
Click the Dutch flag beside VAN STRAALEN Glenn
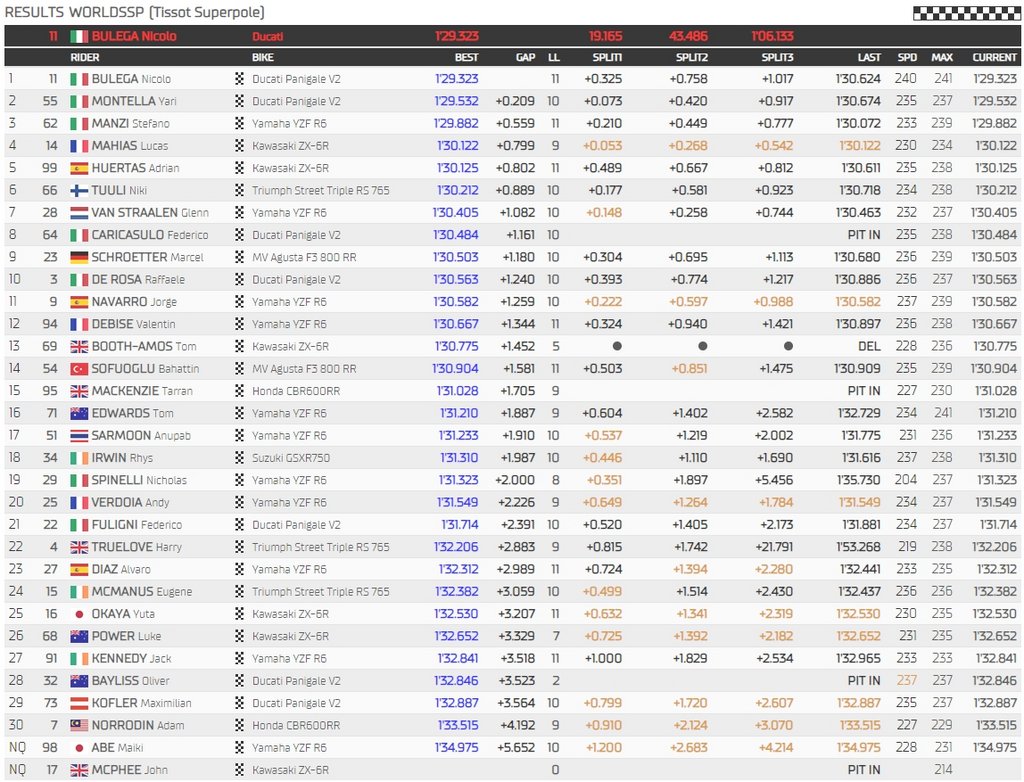tap(79, 213)
